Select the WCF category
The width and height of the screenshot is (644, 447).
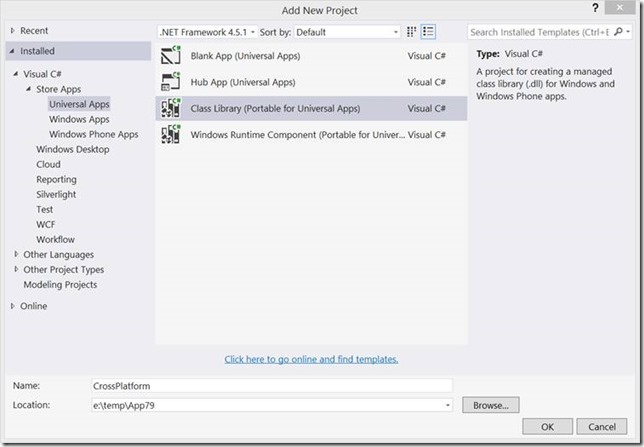[x=45, y=224]
